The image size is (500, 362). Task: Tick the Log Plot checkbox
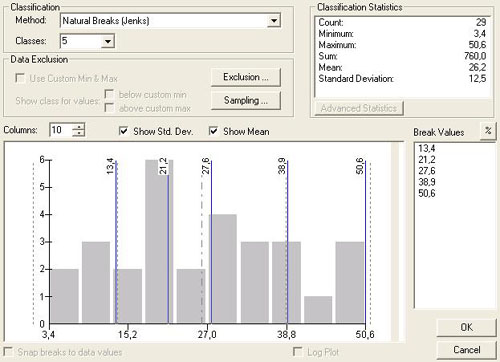click(297, 352)
